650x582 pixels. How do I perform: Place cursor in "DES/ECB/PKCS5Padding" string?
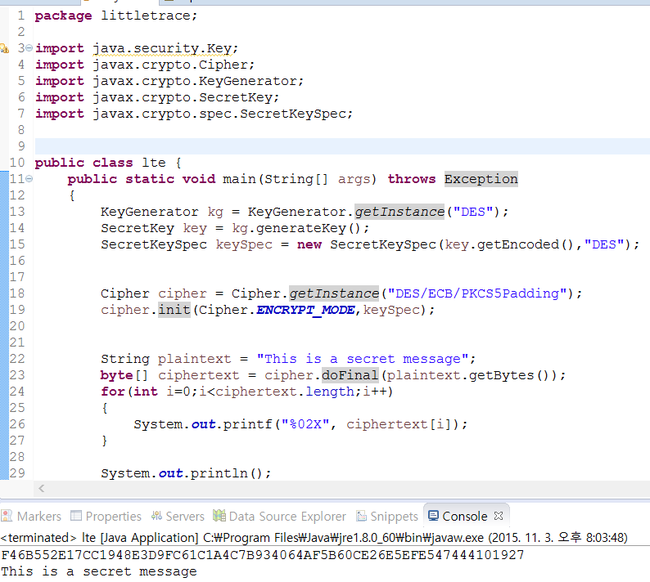(477, 293)
